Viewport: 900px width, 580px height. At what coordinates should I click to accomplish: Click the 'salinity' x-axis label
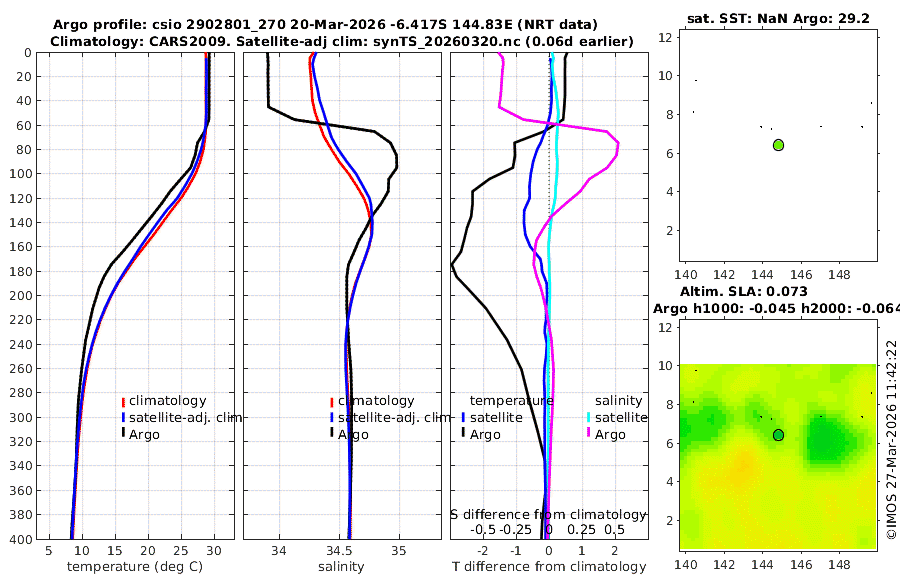coord(341,567)
